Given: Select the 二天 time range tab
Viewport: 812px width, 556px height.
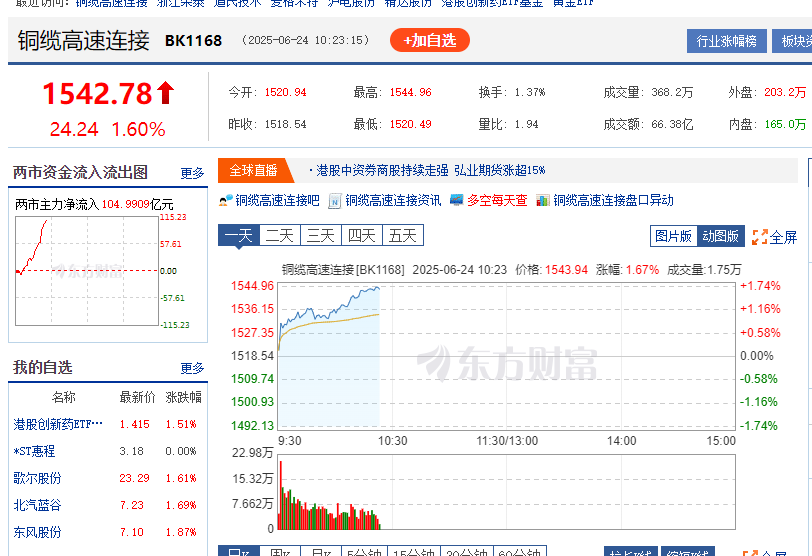Looking at the screenshot, I should click(280, 236).
